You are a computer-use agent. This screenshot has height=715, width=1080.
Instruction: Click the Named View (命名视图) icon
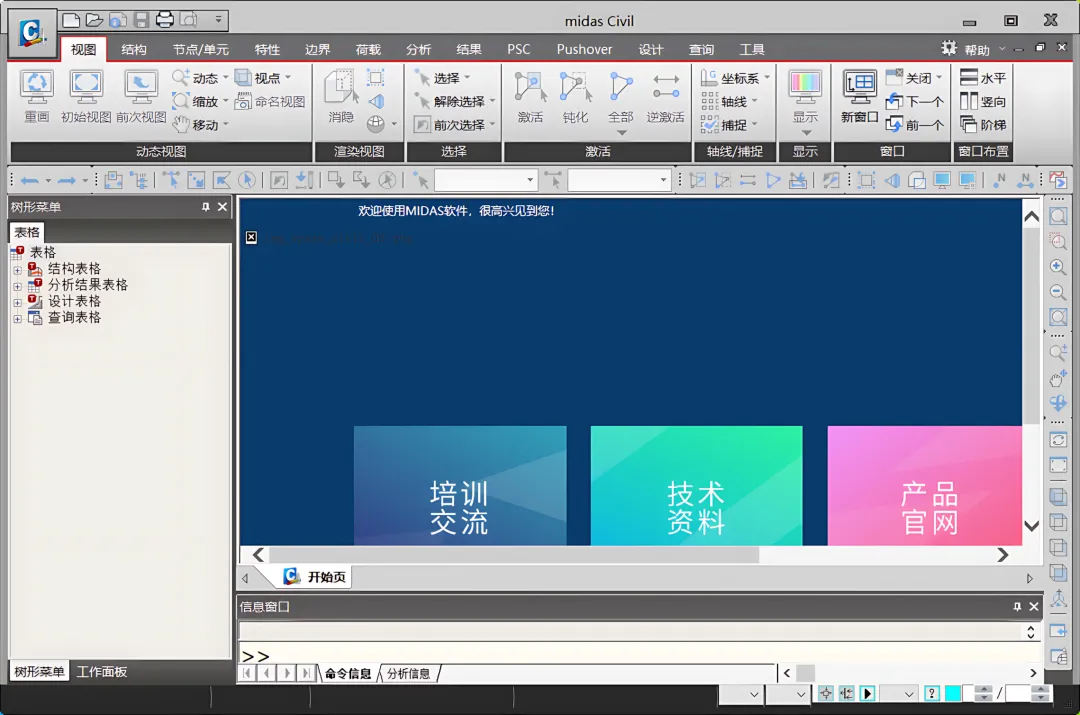(x=270, y=101)
